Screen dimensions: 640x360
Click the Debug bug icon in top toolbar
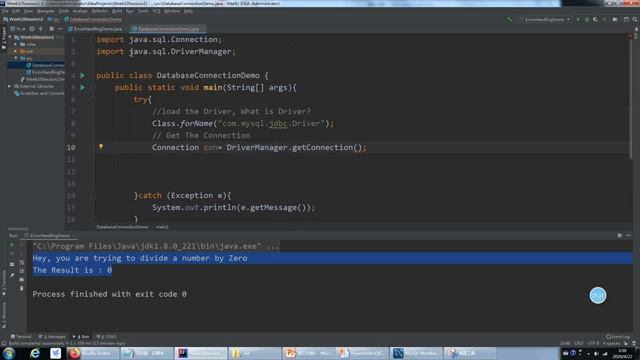tap(587, 19)
